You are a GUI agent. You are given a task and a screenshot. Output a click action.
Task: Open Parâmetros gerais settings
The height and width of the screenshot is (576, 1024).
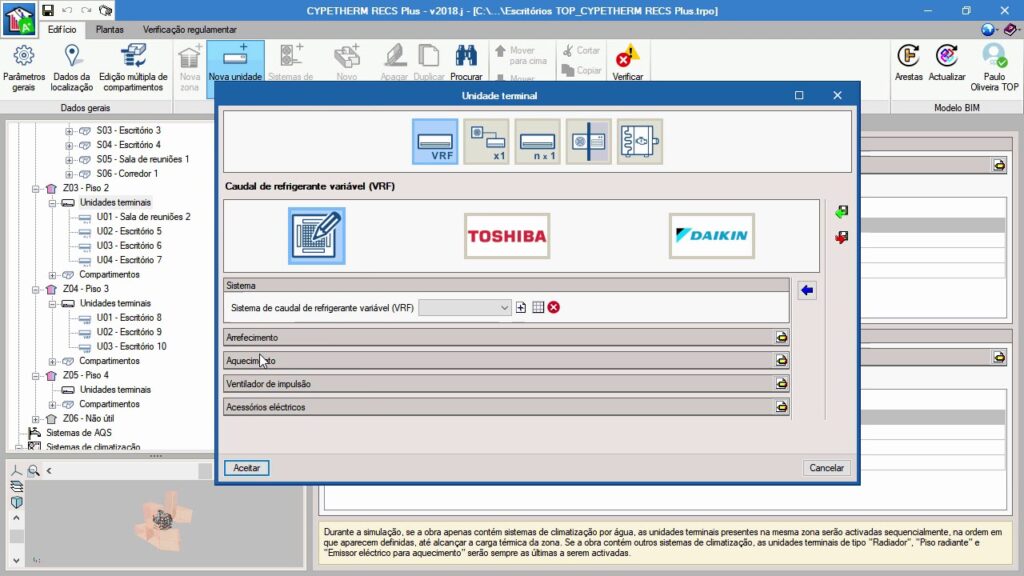[24, 68]
